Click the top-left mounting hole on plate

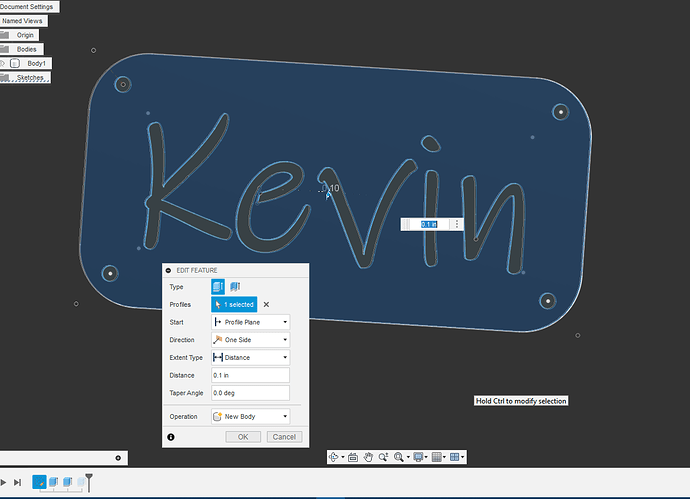click(x=123, y=84)
